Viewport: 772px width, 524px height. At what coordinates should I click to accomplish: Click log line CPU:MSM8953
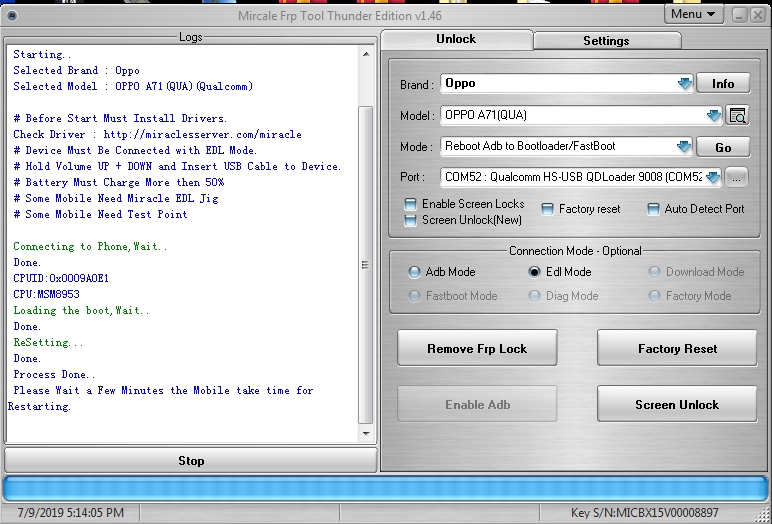(x=46, y=295)
